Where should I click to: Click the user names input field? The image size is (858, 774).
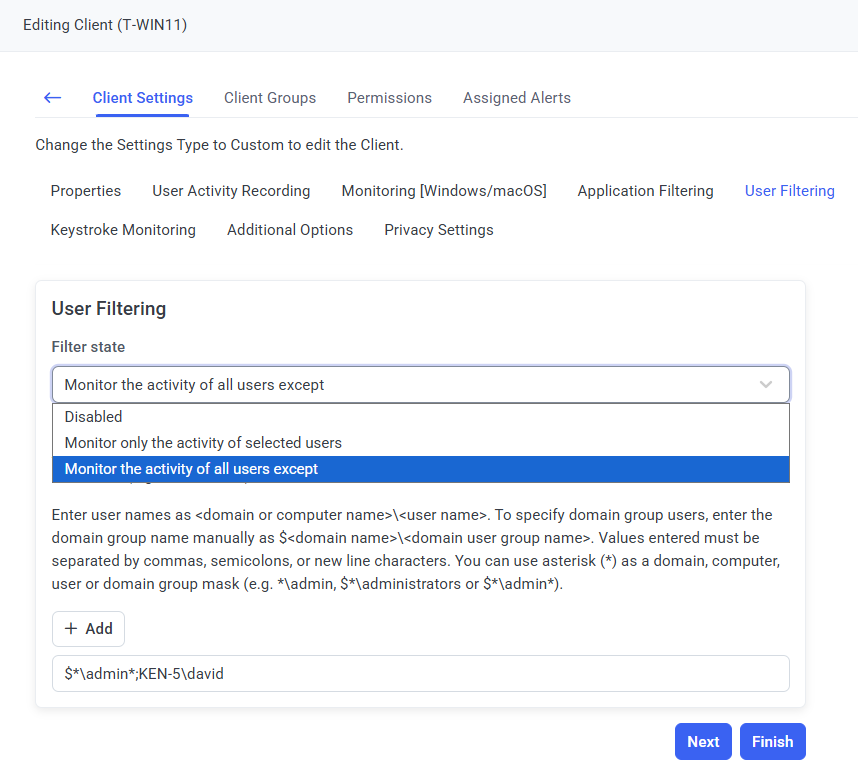click(421, 674)
